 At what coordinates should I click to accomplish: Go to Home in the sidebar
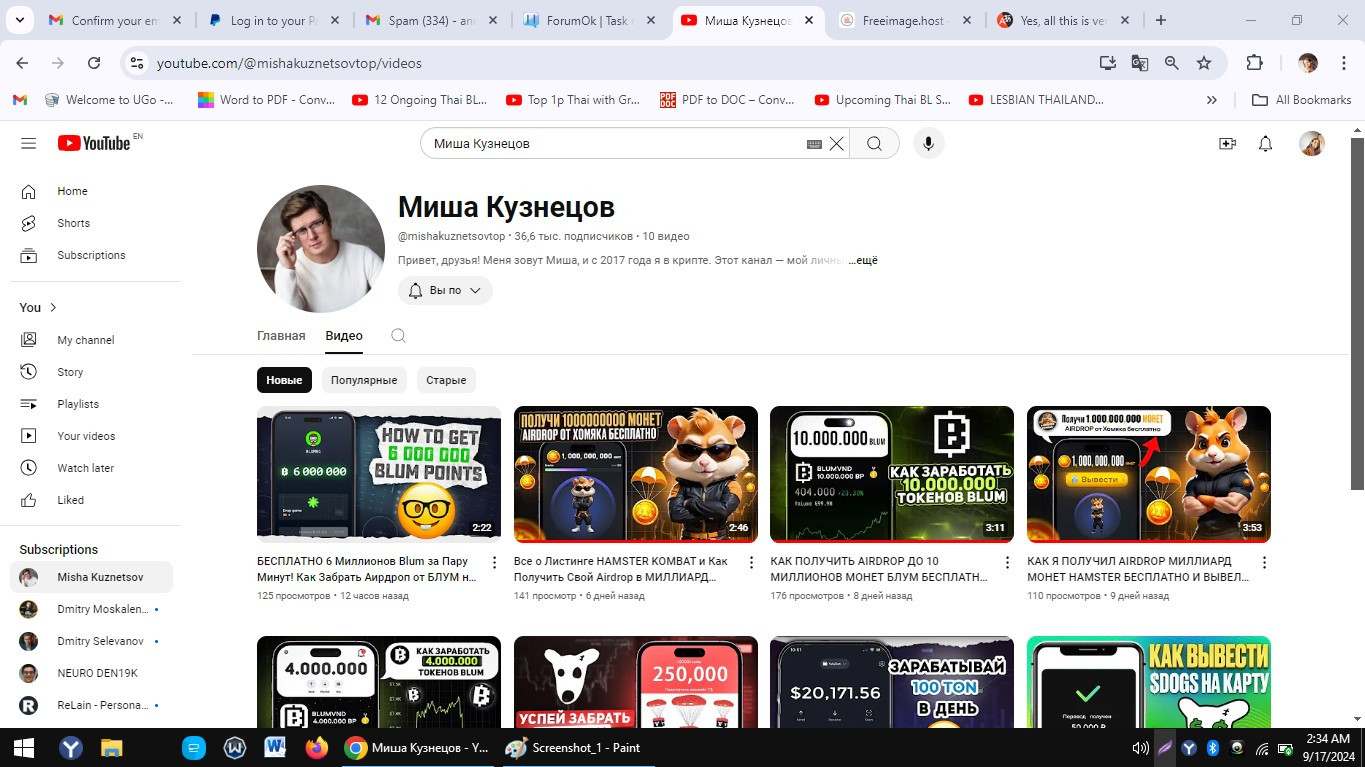coord(91,191)
